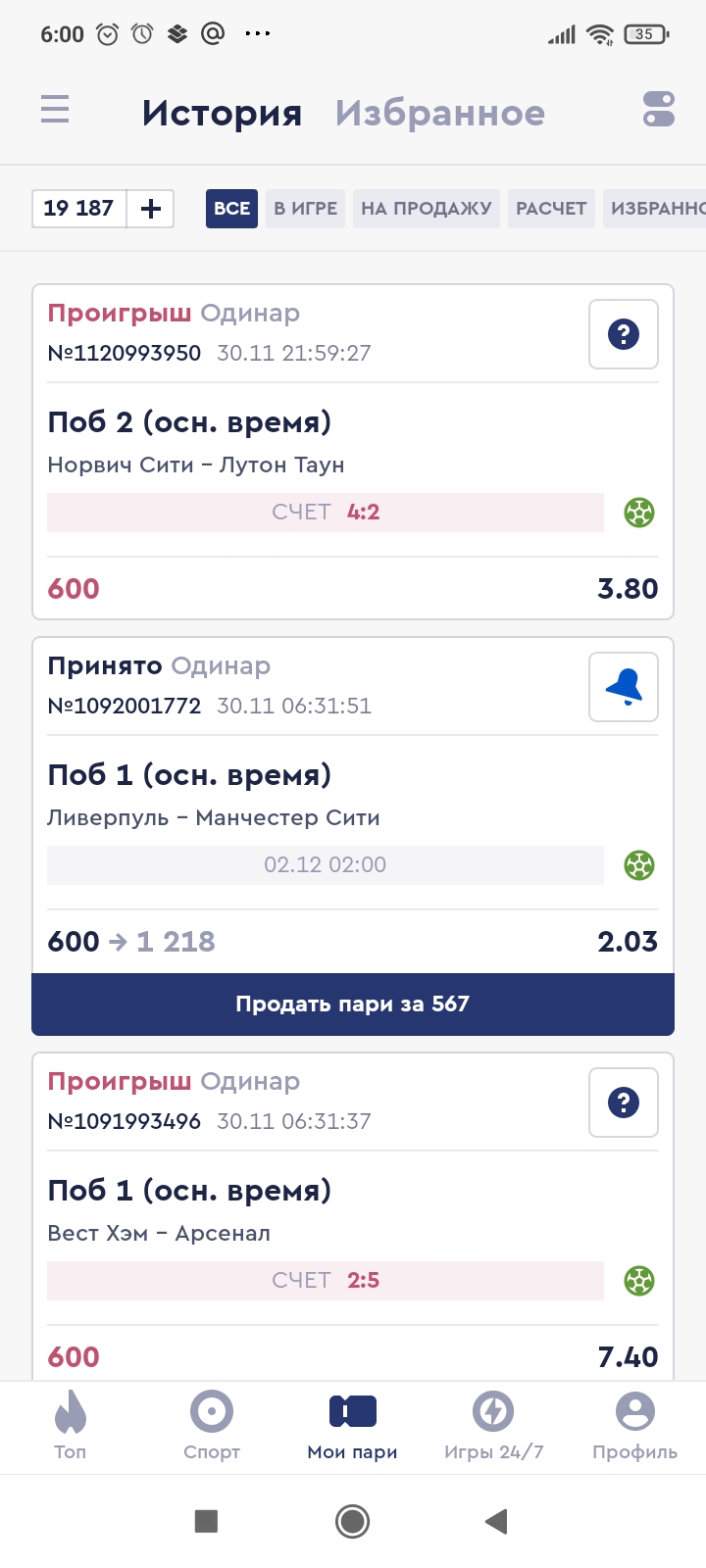Screen dimensions: 706x1568
Task: Filter bets by В ИГРЕ
Action: click(x=305, y=209)
